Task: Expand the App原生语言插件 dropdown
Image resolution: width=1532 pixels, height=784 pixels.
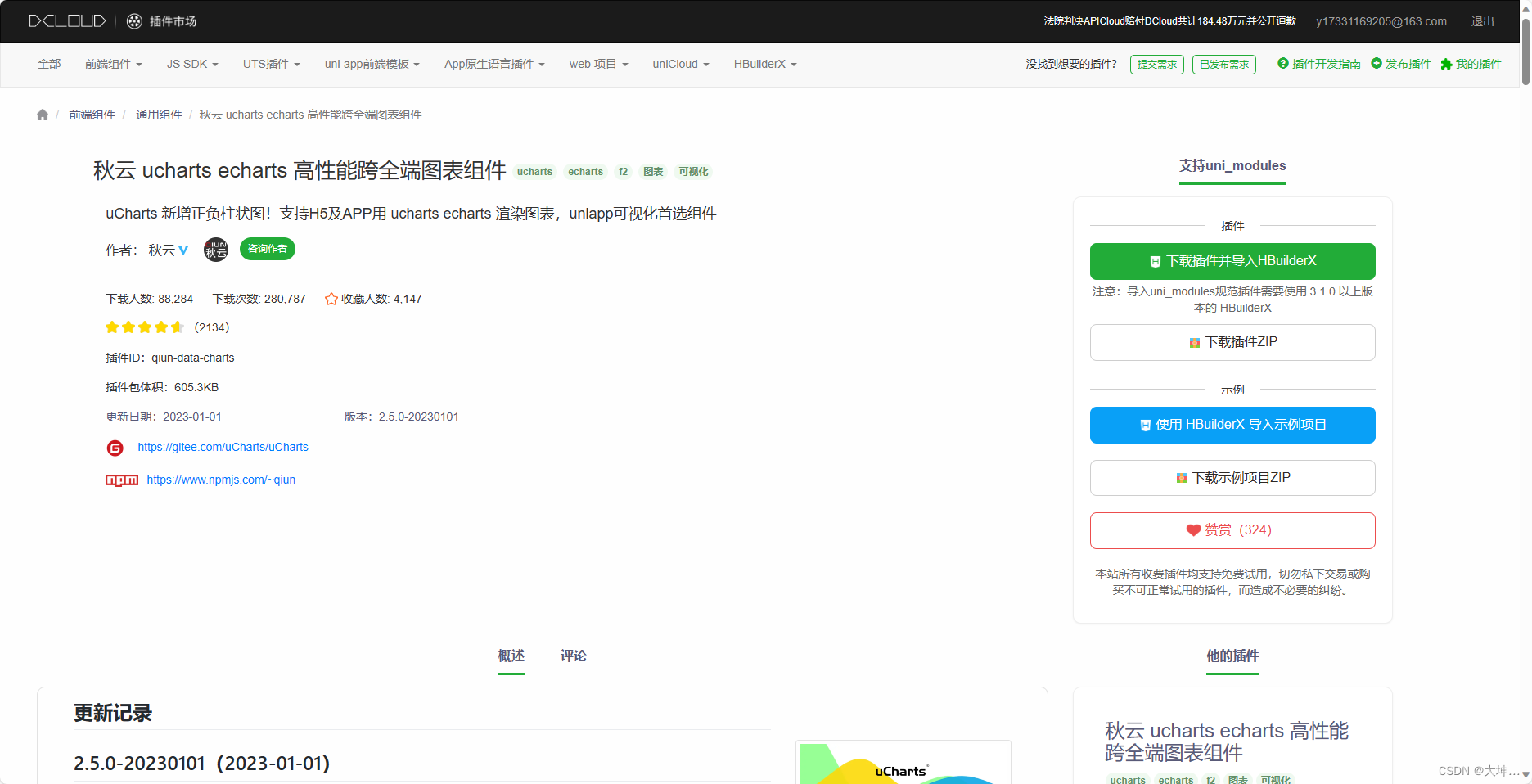Action: pos(494,64)
